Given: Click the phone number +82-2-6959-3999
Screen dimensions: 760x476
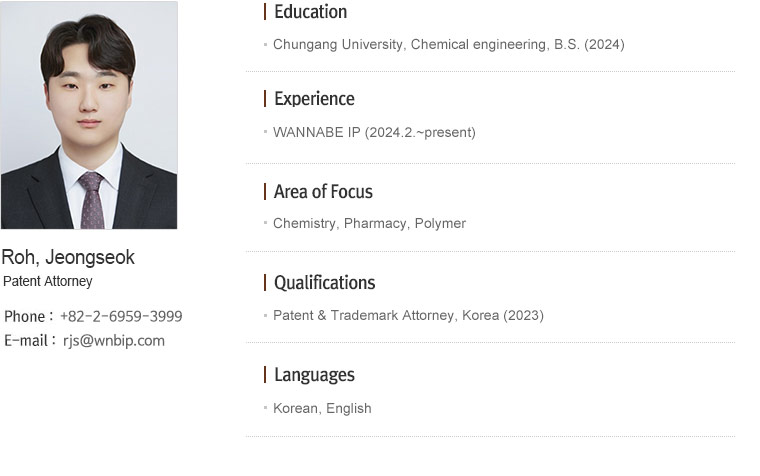Looking at the screenshot, I should click(121, 317).
